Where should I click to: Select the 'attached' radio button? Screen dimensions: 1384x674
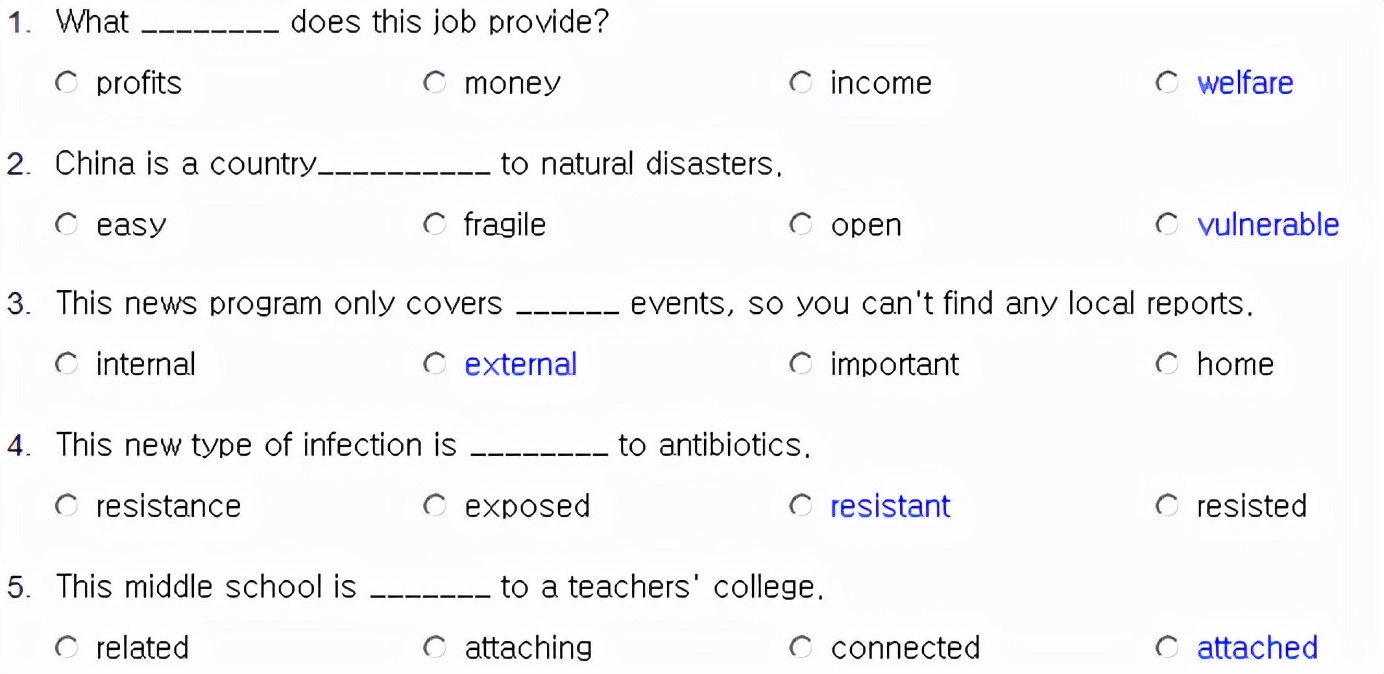tap(1167, 648)
